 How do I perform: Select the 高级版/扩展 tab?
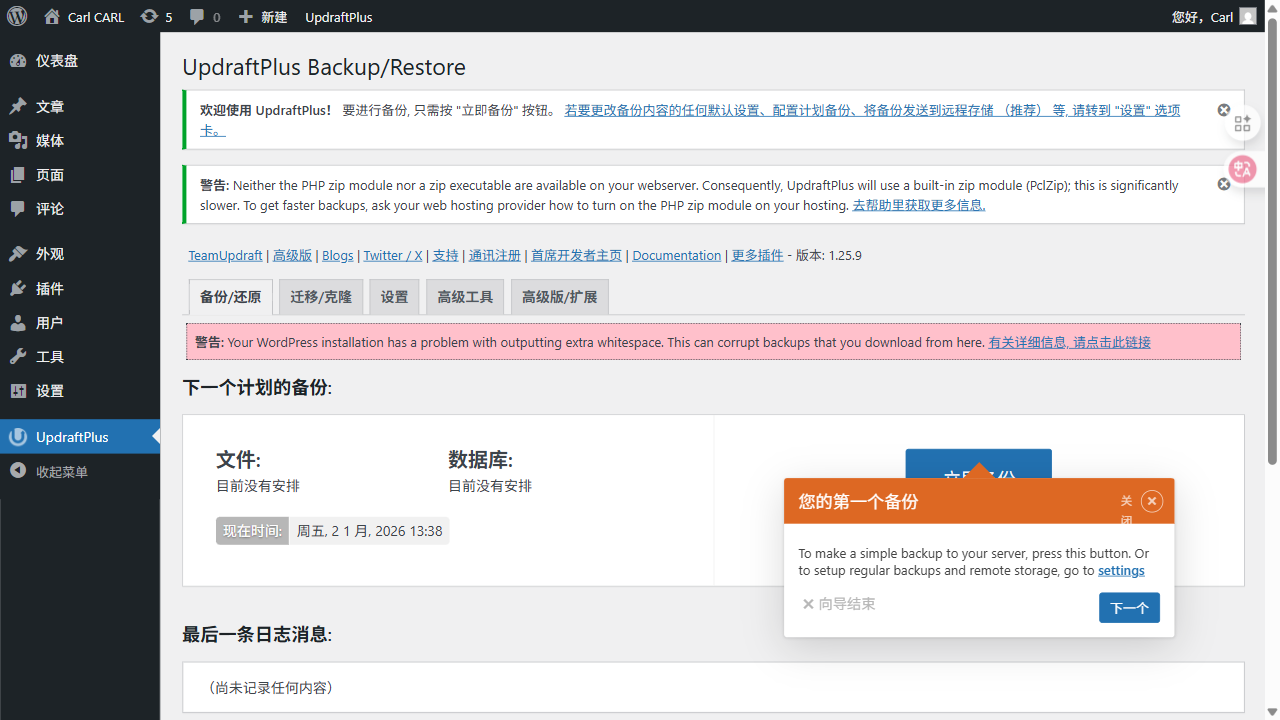pos(559,296)
